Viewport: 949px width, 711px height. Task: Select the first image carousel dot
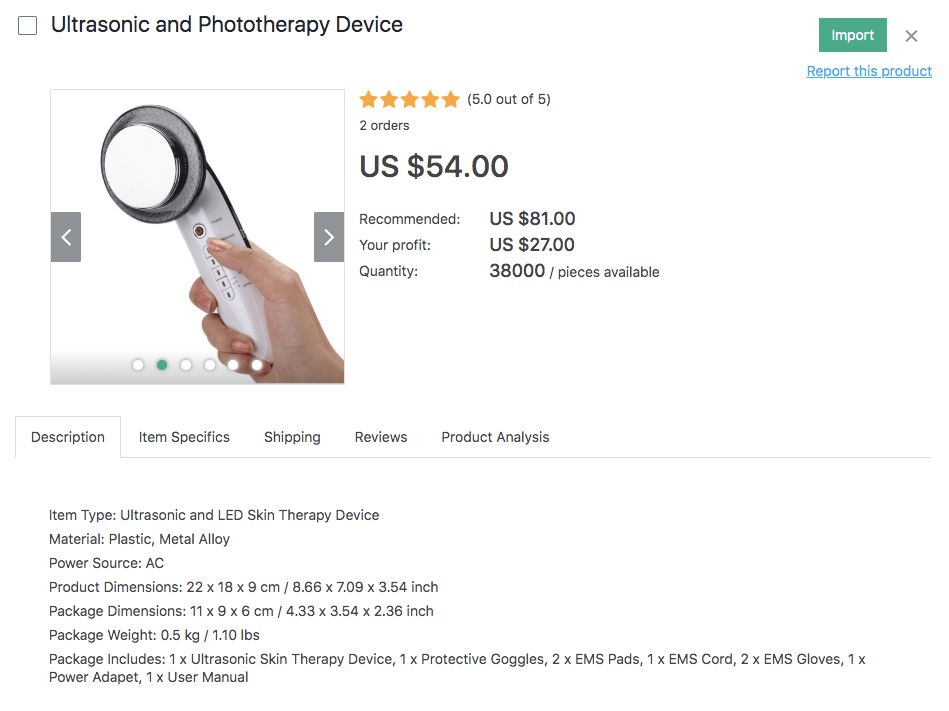tap(138, 365)
